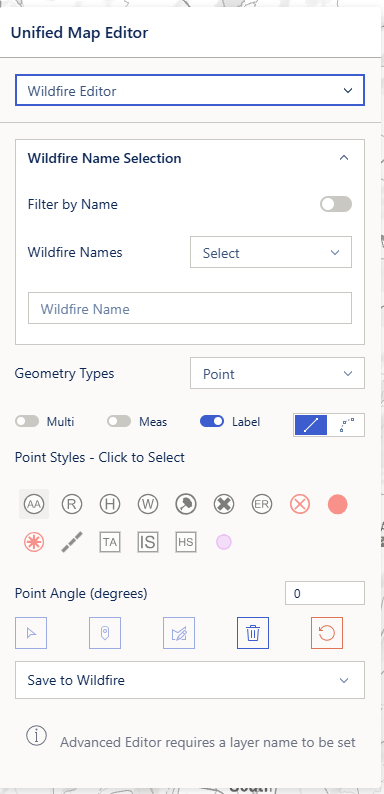This screenshot has height=794, width=384.
Task: Select the HS square point style
Action: pyautogui.click(x=186, y=542)
